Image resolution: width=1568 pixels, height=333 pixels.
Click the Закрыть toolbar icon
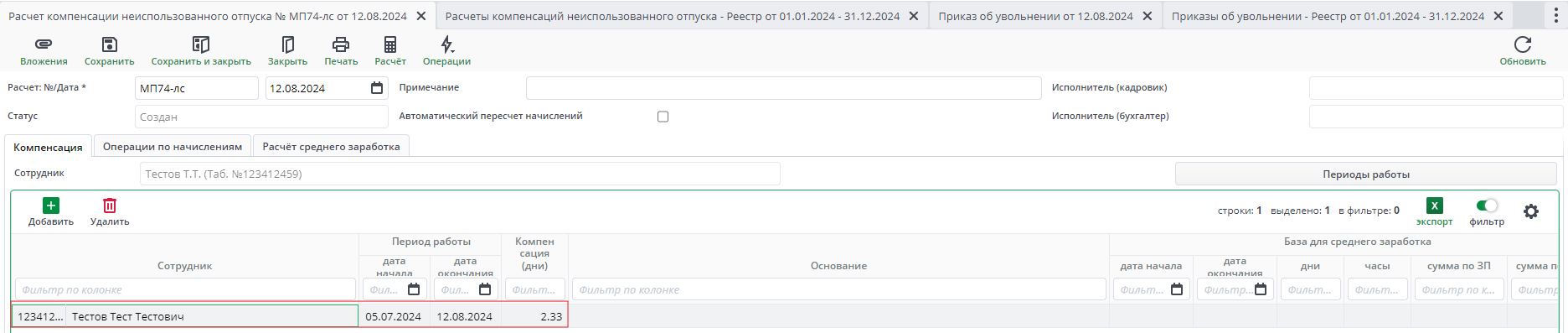(287, 44)
